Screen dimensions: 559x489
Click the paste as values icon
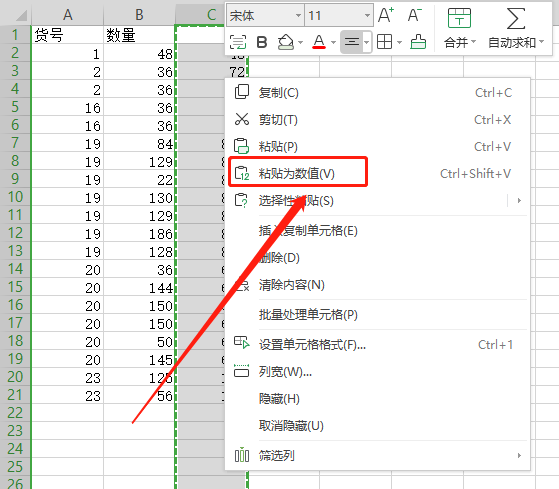click(x=242, y=173)
